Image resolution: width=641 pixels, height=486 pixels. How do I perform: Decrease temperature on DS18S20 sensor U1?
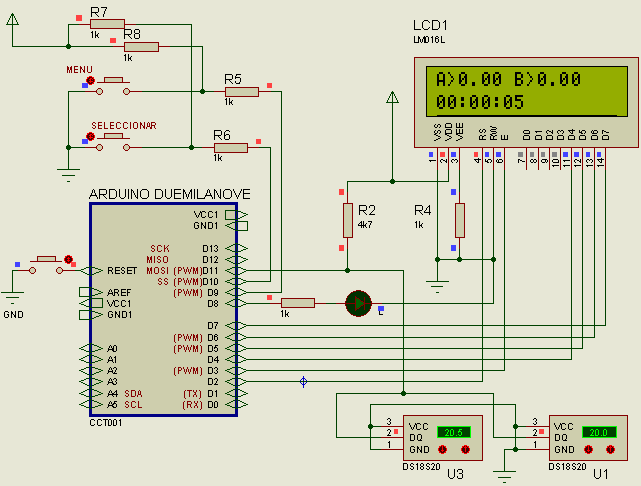tap(588, 449)
